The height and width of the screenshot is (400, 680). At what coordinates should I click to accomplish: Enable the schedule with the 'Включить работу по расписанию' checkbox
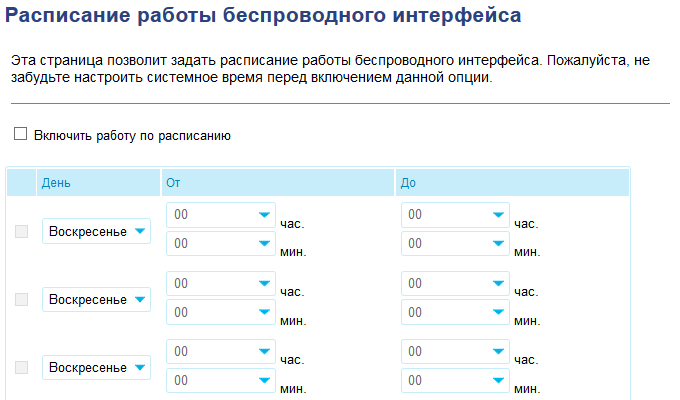[21, 134]
